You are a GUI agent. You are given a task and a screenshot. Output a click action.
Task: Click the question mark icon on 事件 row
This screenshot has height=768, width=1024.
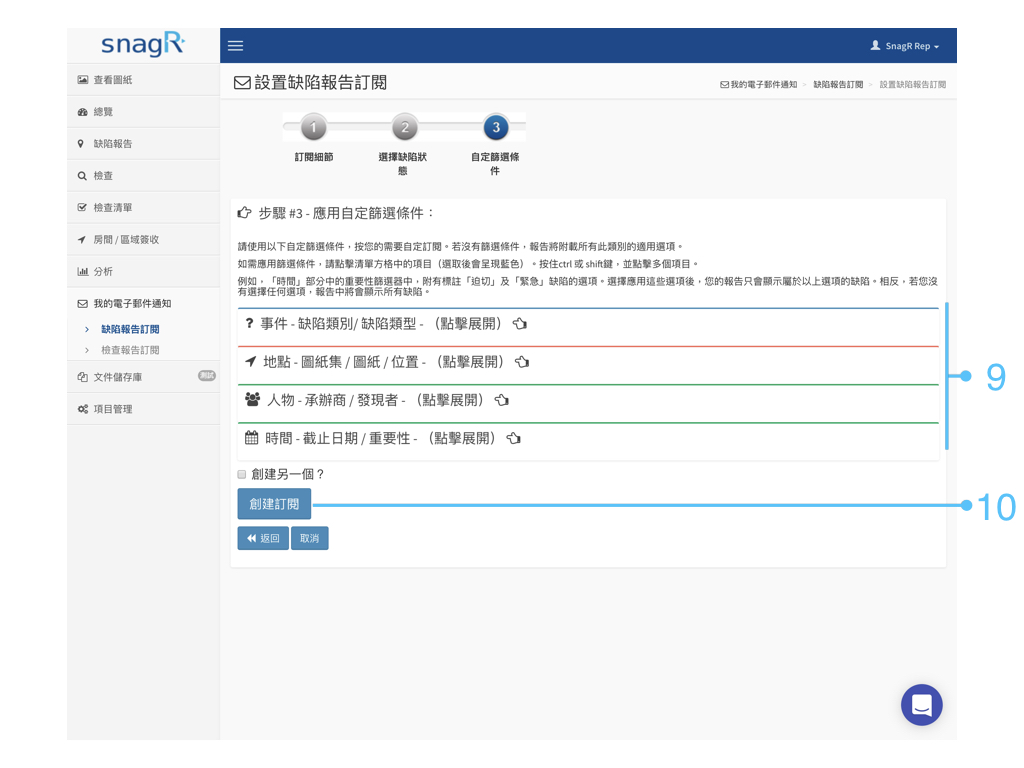[249, 323]
